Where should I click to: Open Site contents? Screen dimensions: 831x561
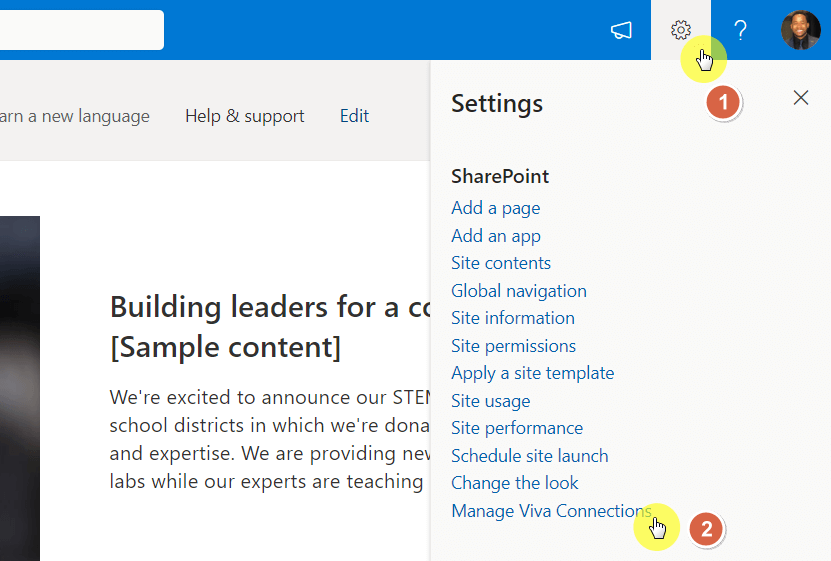click(501, 263)
